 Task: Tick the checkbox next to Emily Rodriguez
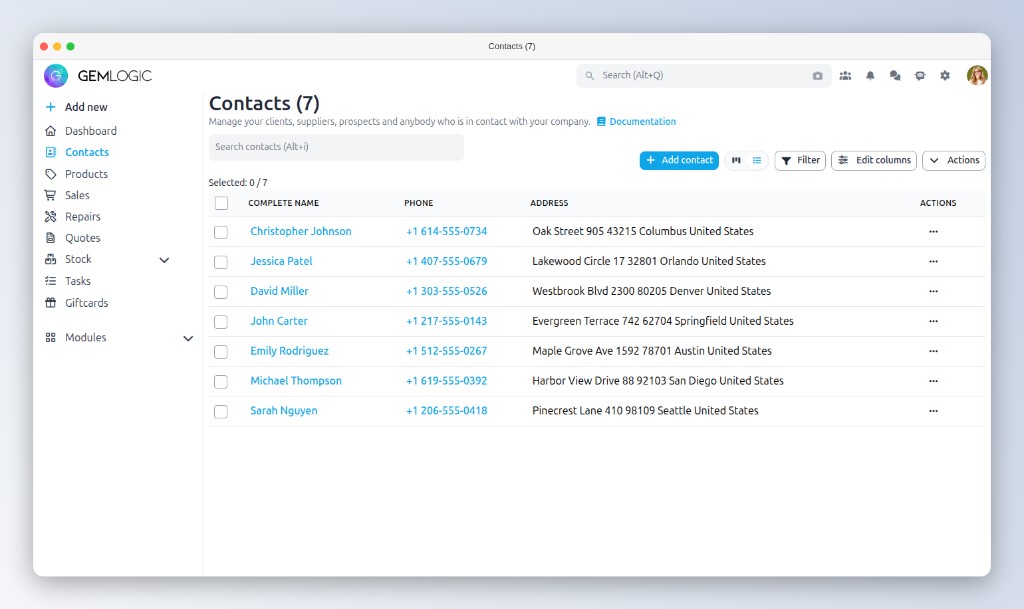[221, 352]
